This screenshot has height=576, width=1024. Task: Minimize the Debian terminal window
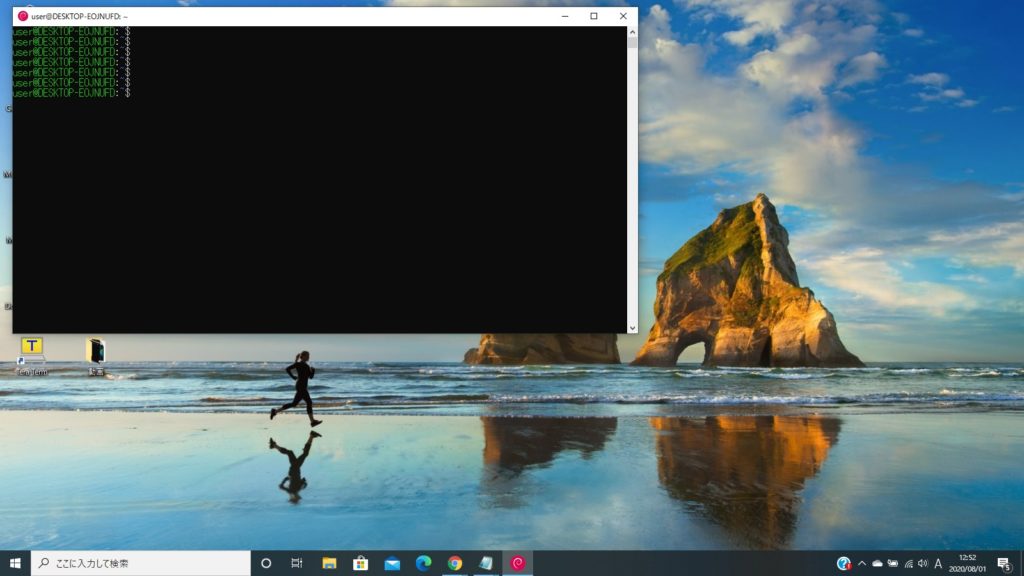(565, 16)
